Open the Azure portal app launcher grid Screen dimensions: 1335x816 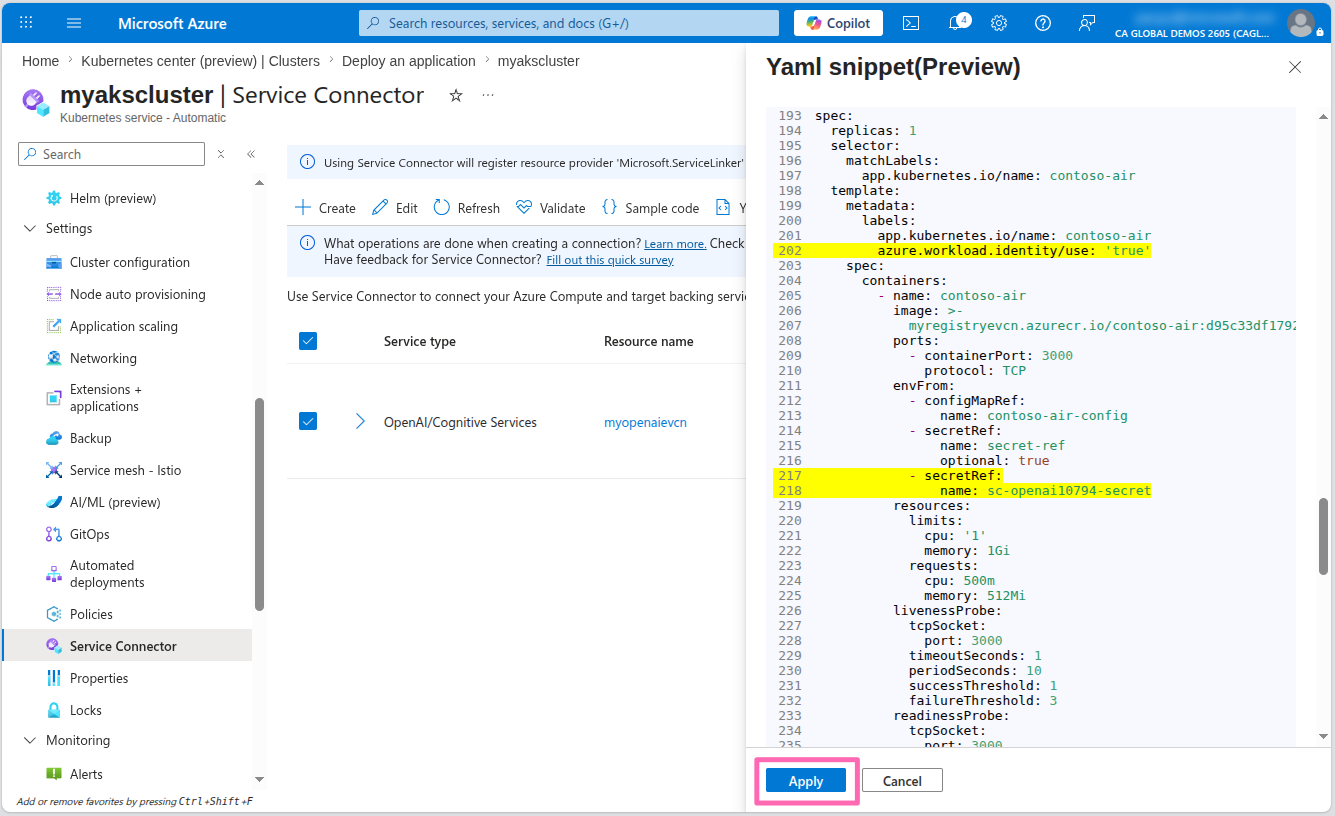click(26, 23)
